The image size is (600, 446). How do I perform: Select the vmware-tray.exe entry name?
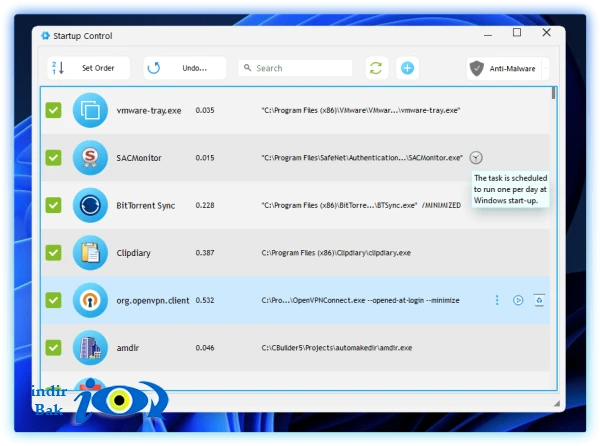coord(149,111)
